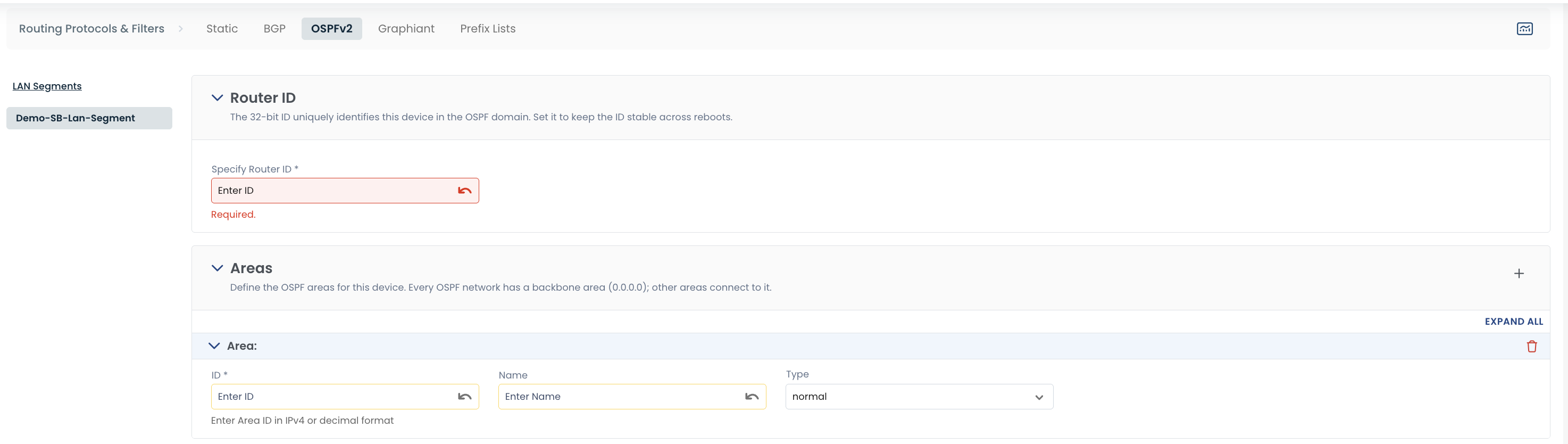The image size is (1568, 444).
Task: Focus the Specify Router ID input
Action: click(345, 191)
